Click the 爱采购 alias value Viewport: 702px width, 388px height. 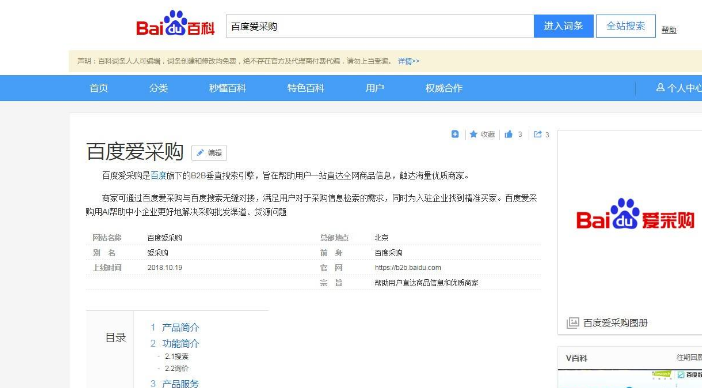[158, 253]
